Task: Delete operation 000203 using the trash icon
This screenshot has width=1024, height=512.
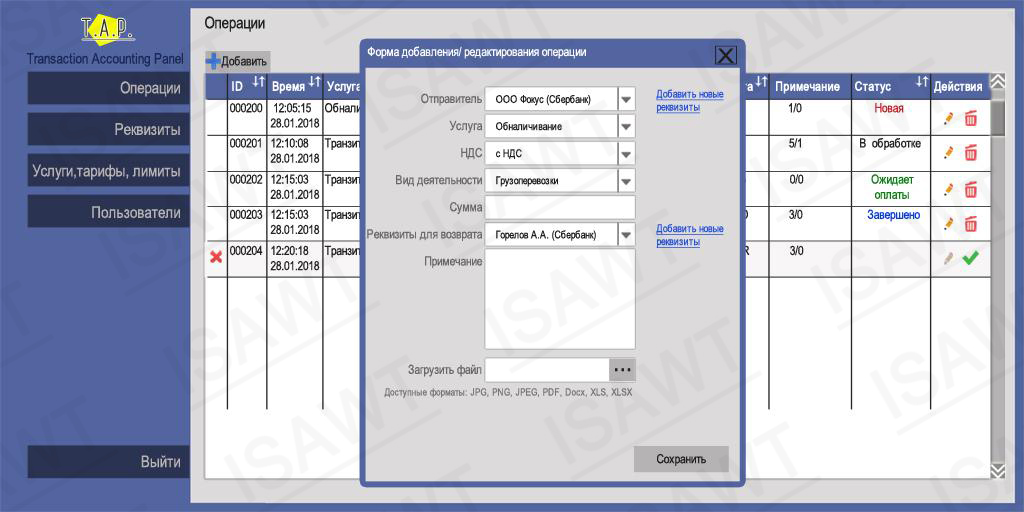Action: pos(970,223)
